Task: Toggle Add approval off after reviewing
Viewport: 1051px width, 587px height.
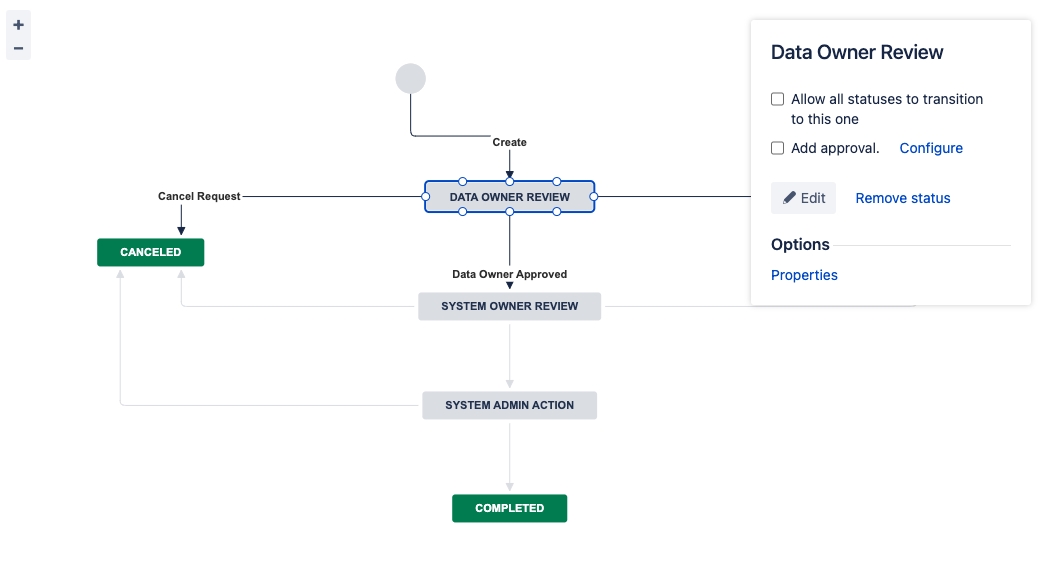Action: pyautogui.click(x=777, y=147)
